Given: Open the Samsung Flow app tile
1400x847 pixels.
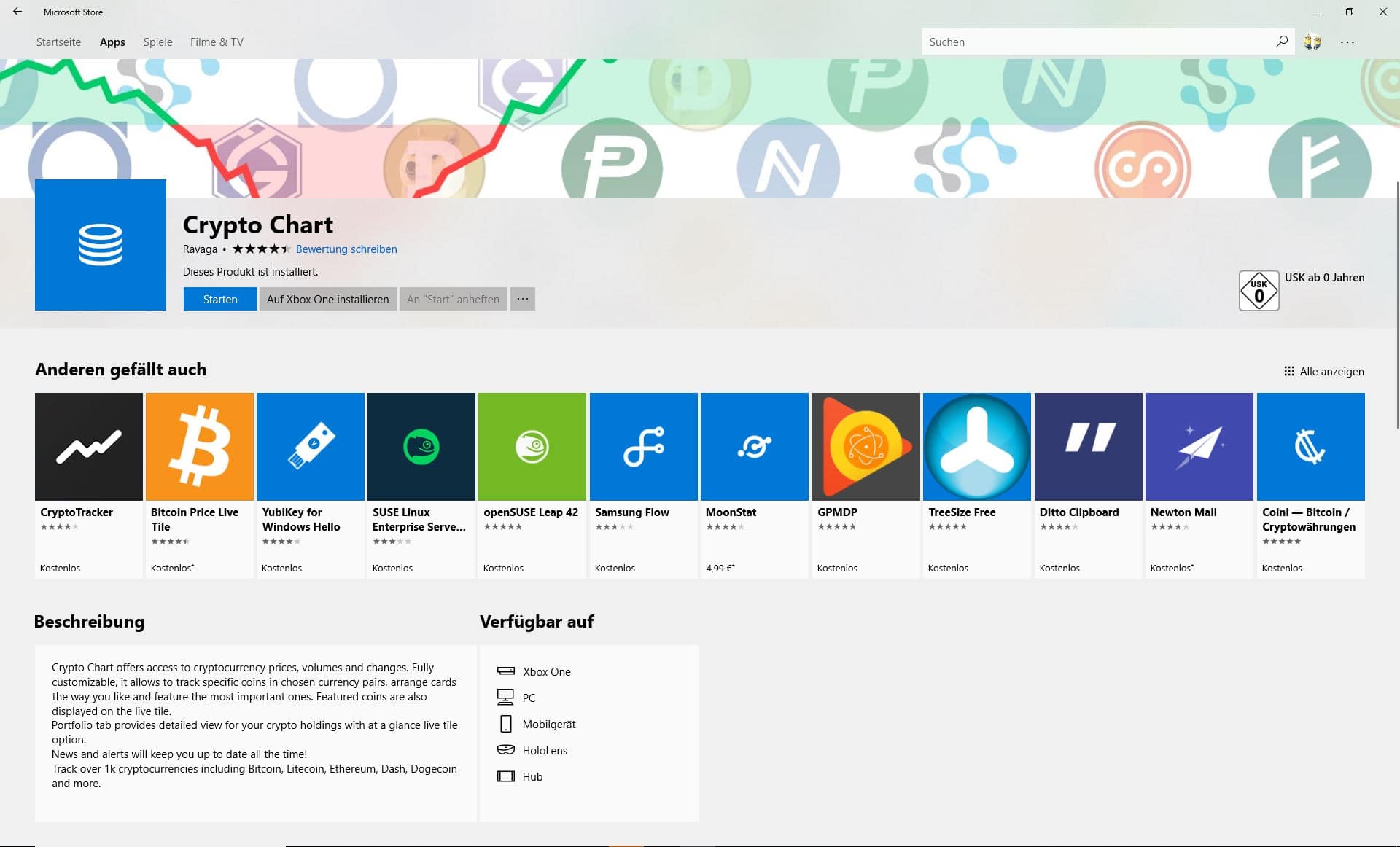Looking at the screenshot, I should point(643,447).
